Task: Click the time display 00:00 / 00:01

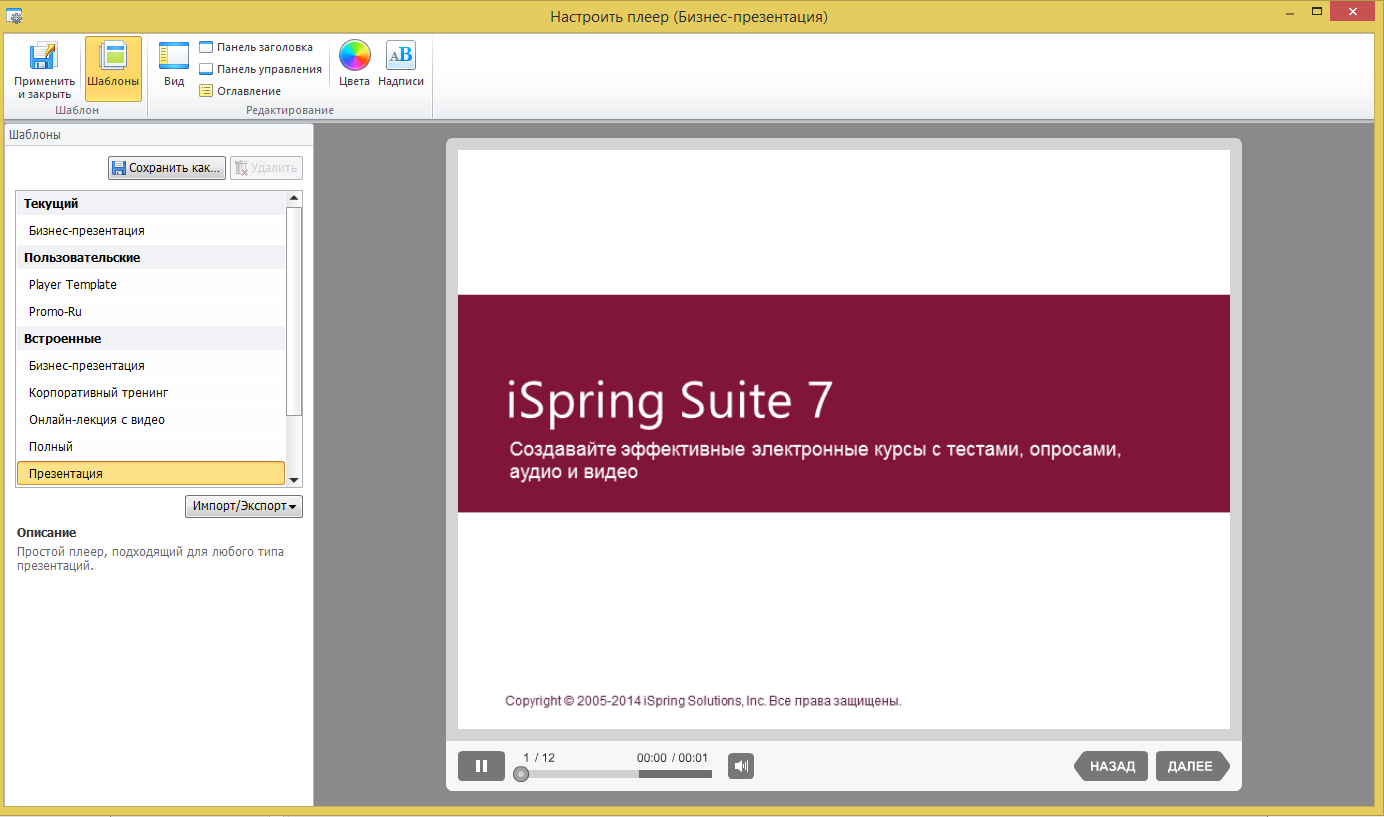Action: pos(672,758)
